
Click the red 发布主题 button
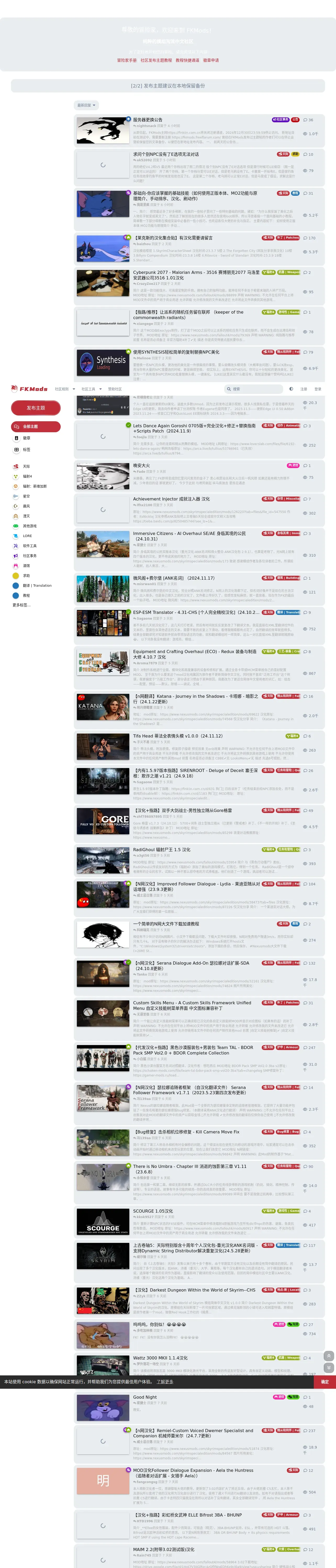tap(35, 408)
